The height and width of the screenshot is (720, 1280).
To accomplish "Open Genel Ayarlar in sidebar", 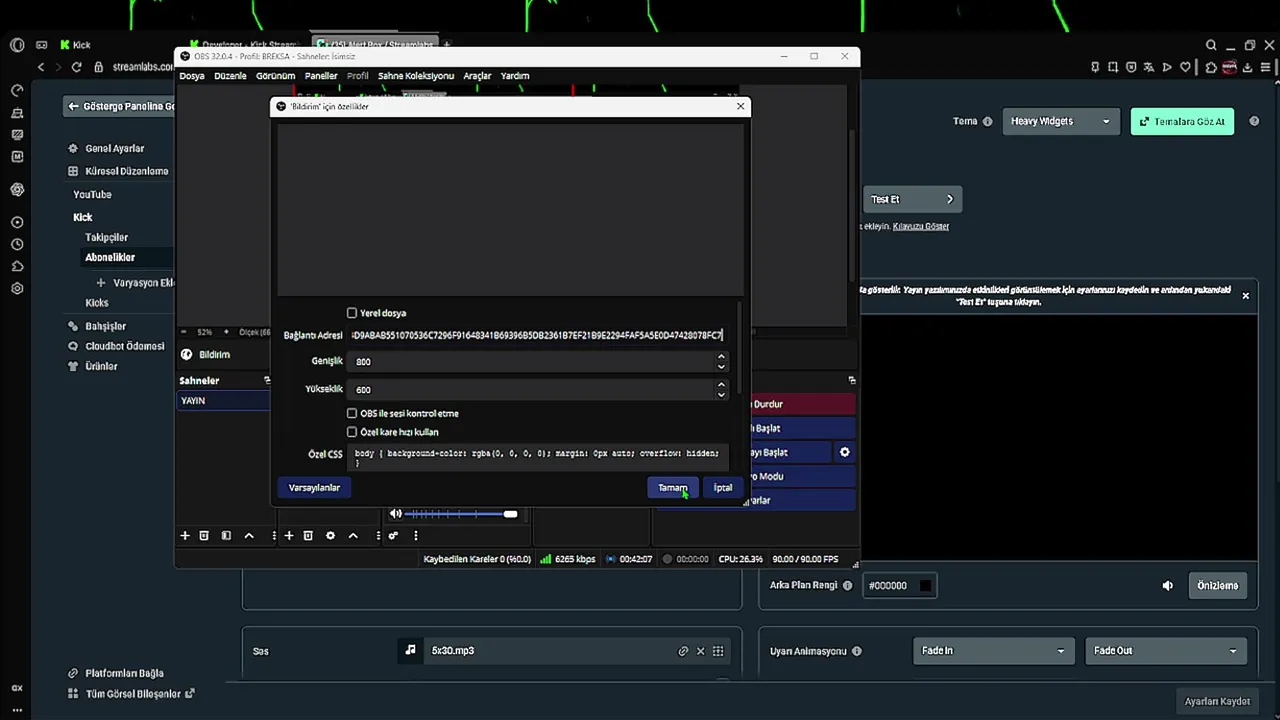I will pos(114,149).
